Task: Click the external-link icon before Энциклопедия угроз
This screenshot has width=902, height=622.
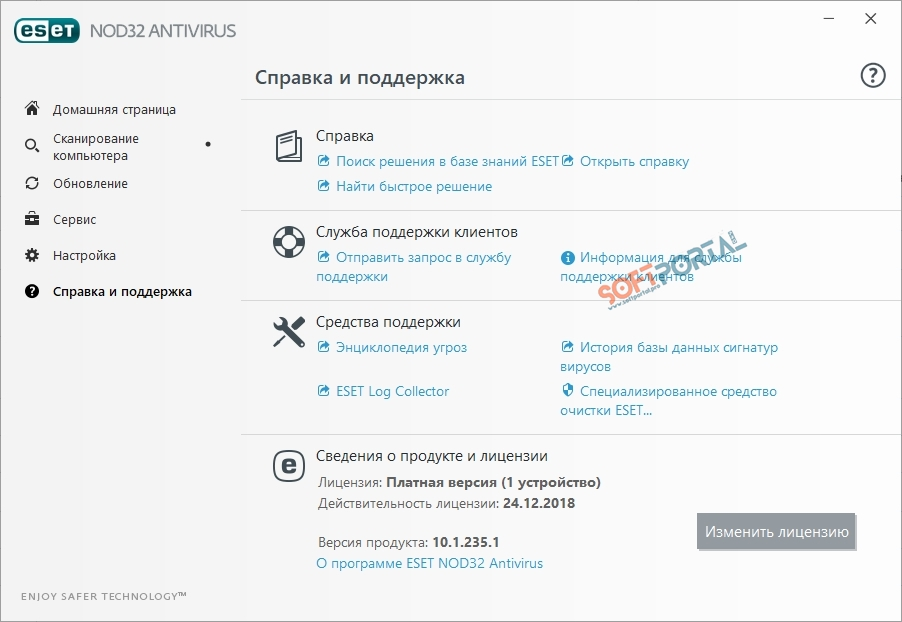Action: 324,346
